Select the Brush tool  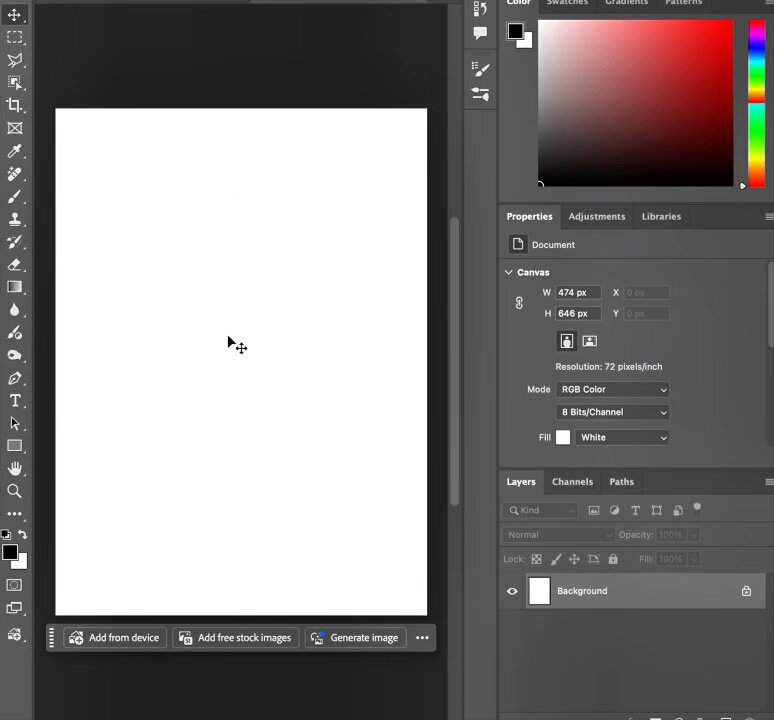[x=14, y=196]
